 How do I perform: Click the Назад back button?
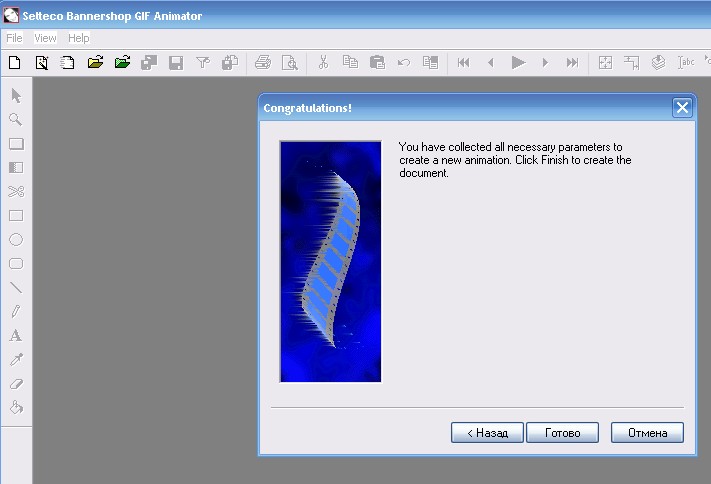[x=487, y=433]
